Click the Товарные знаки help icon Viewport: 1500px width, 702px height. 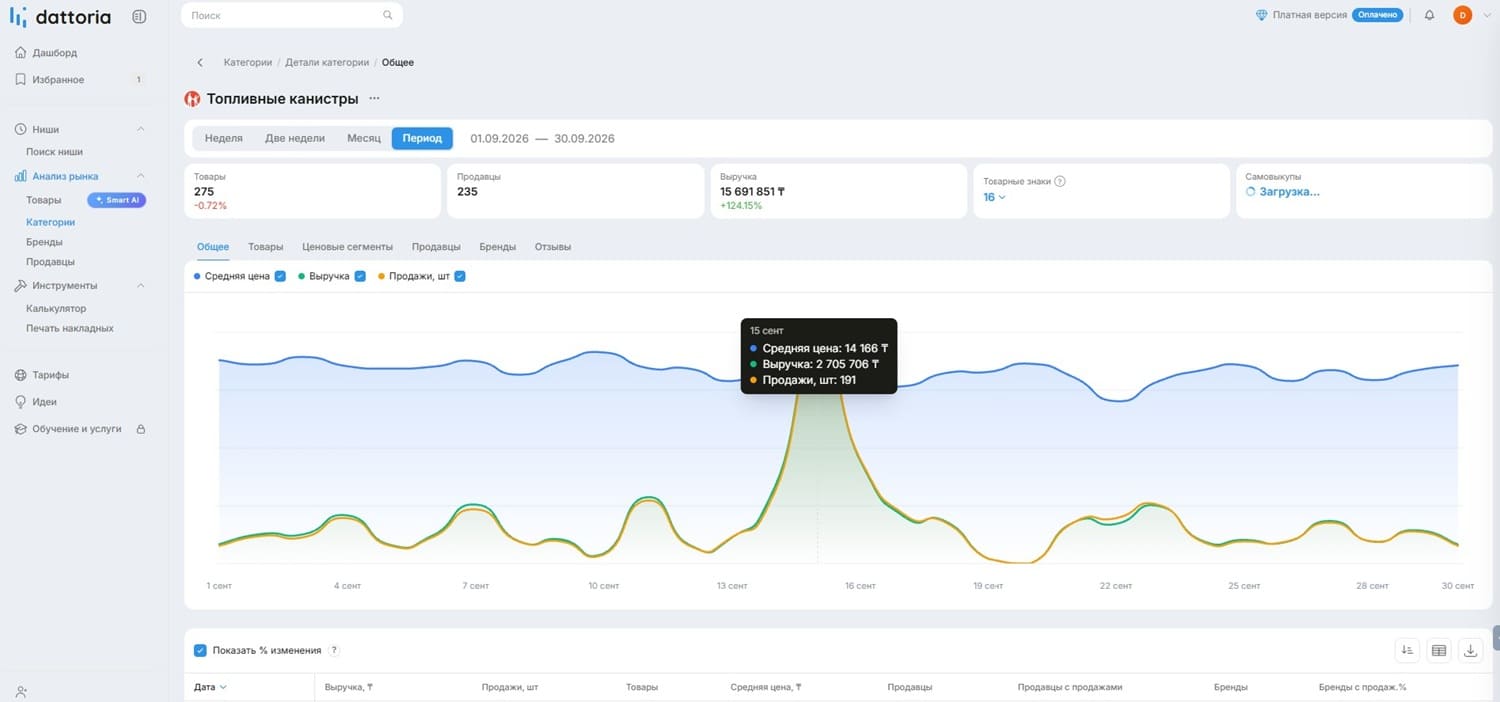click(1060, 181)
